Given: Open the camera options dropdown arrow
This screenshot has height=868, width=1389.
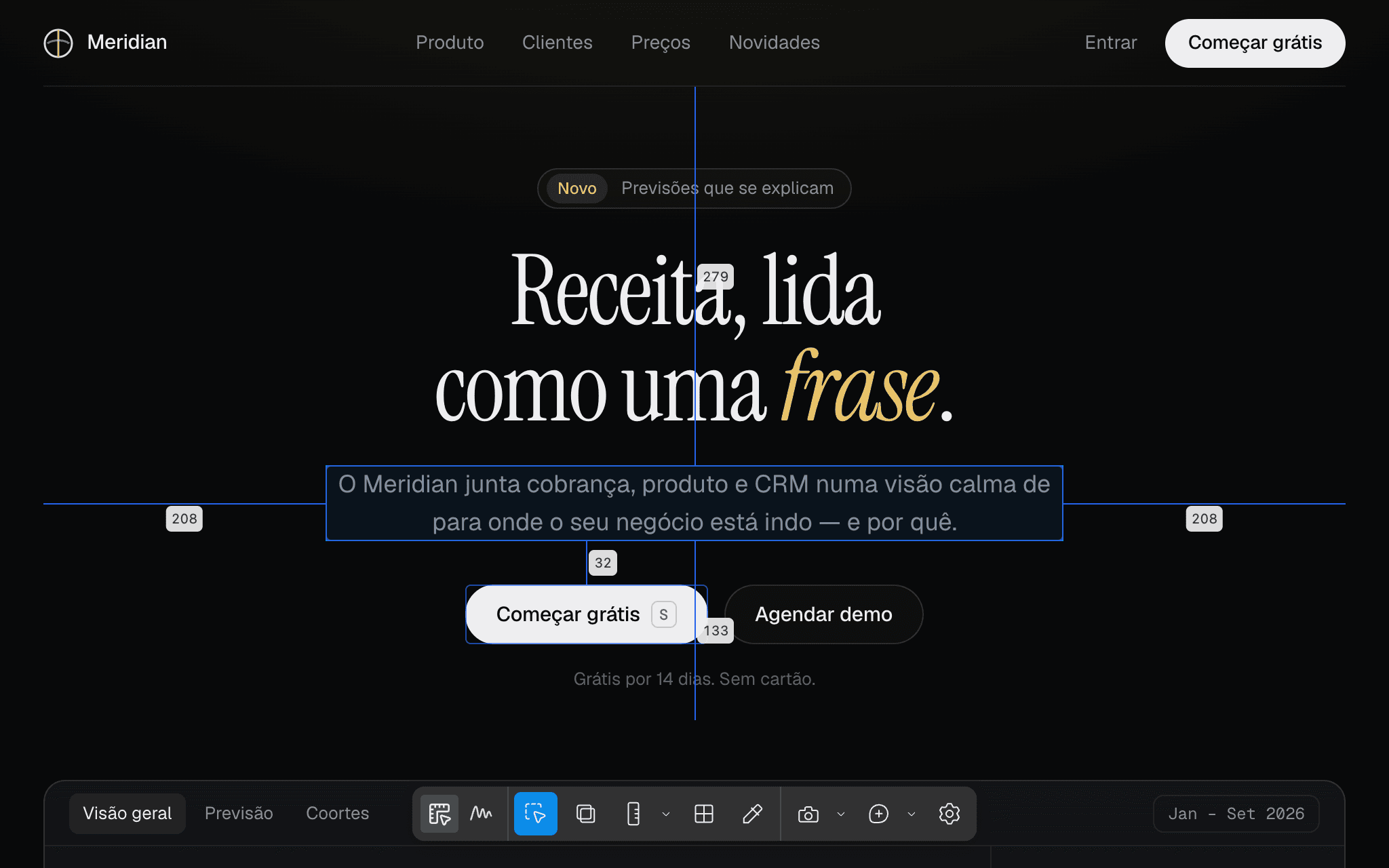Looking at the screenshot, I should tap(841, 814).
